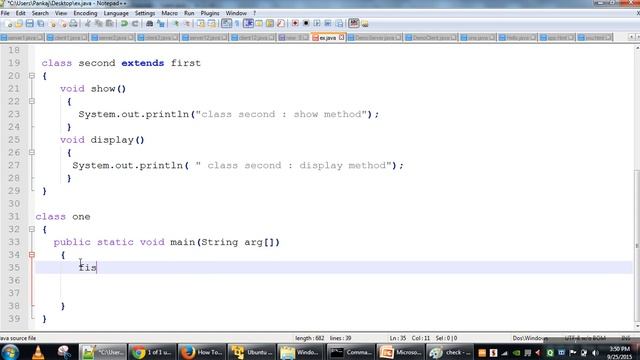Click 'void display()' on line 25
Viewport: 640px width, 360px height.
click(x=102, y=140)
